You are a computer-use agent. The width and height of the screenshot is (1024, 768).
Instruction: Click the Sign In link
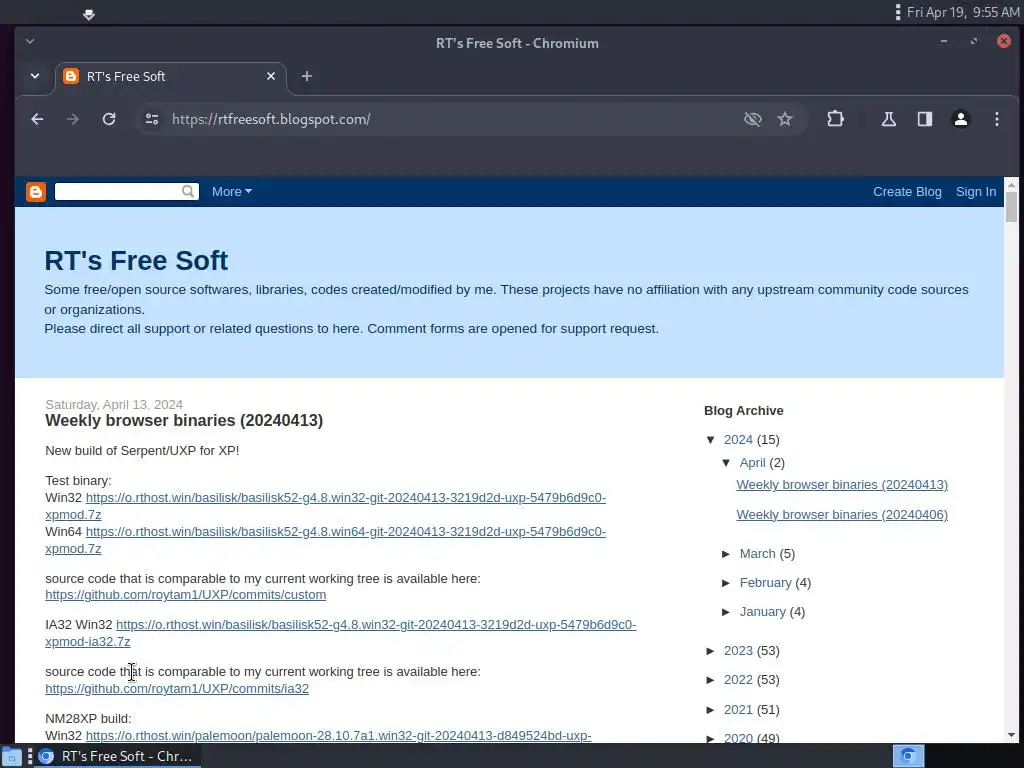tap(976, 192)
